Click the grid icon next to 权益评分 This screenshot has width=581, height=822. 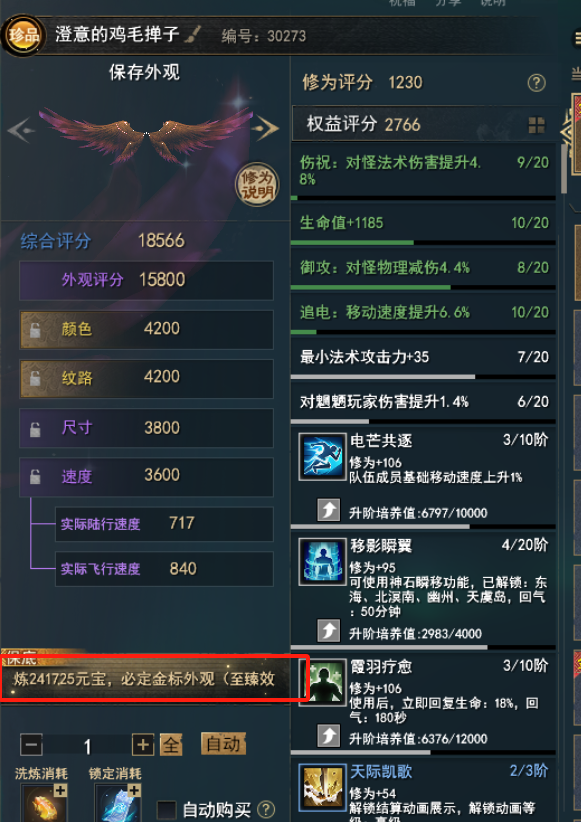click(x=536, y=125)
